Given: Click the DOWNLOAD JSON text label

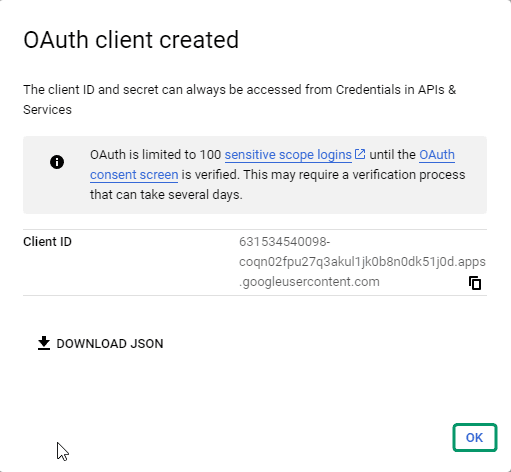Looking at the screenshot, I should (x=110, y=344).
